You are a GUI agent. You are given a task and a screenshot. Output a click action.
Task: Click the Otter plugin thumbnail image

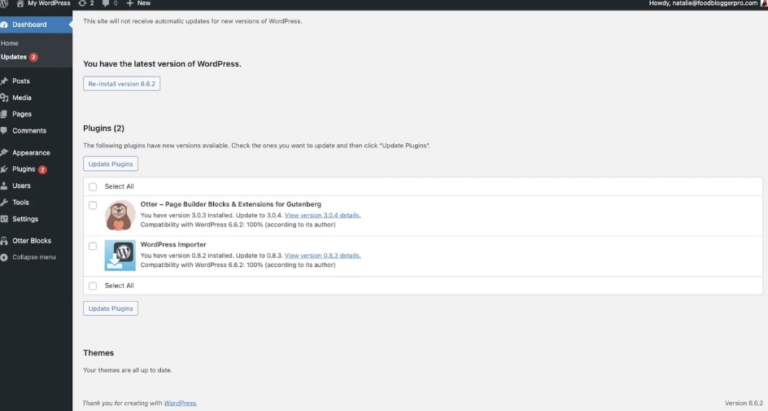tap(120, 215)
